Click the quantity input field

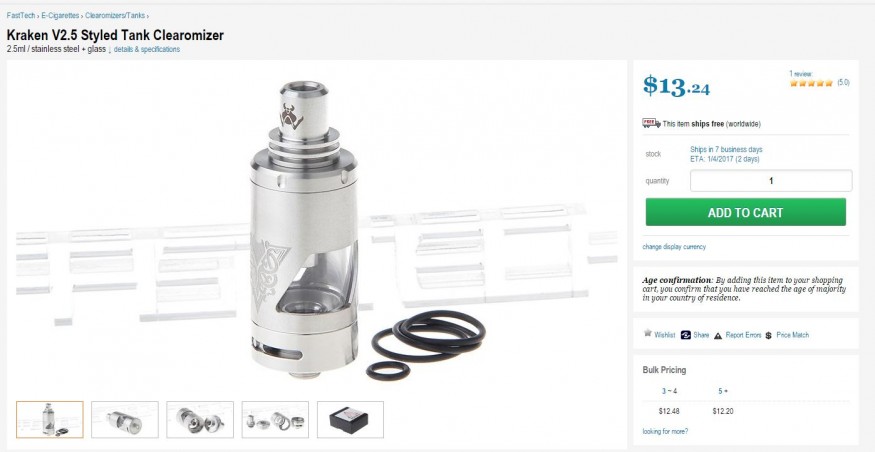(771, 181)
